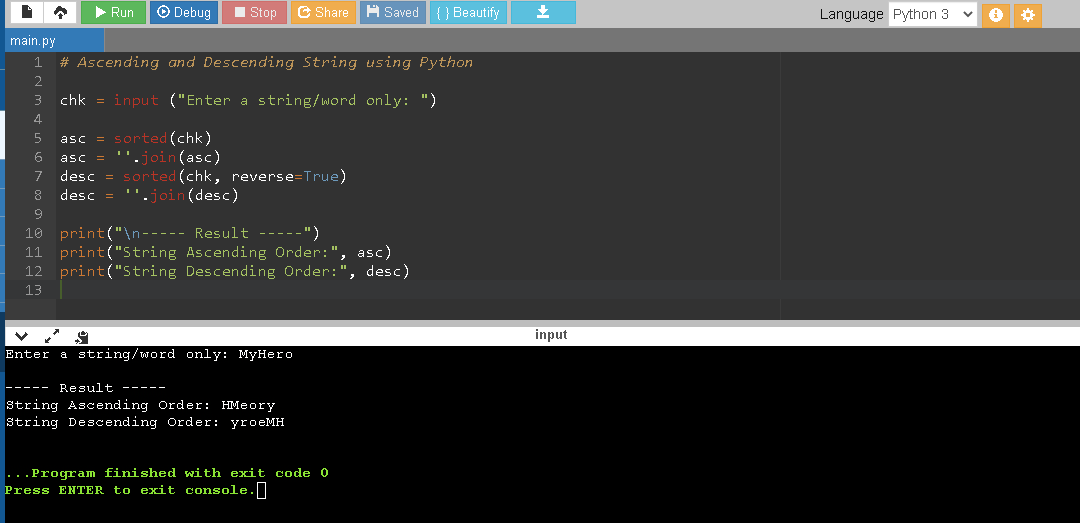Click console output '----- Result -----'
The width and height of the screenshot is (1080, 523).
coord(85,388)
